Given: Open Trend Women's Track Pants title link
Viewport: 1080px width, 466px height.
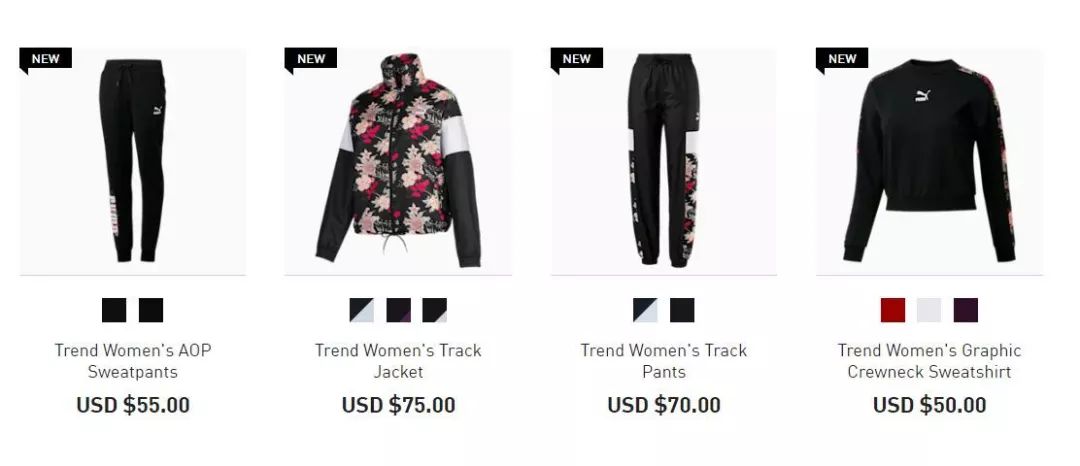Looking at the screenshot, I should pos(664,361).
